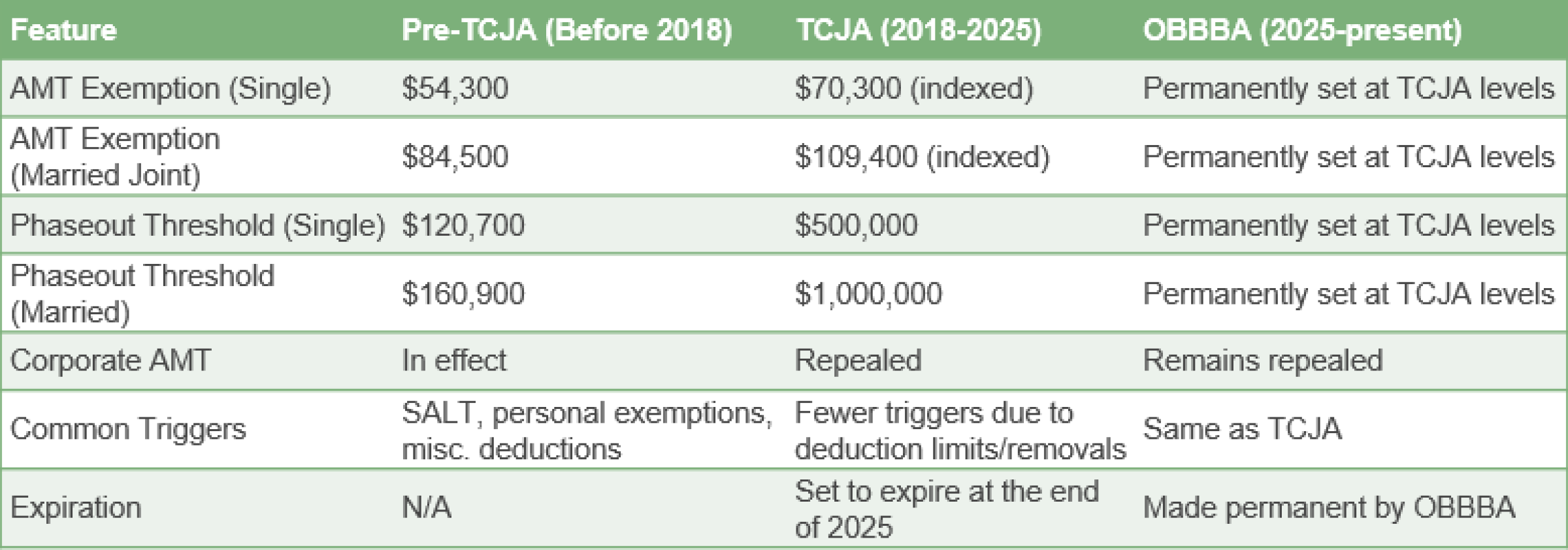
Task: Select the OBBBA (2025-present) column header
Action: [1301, 30]
